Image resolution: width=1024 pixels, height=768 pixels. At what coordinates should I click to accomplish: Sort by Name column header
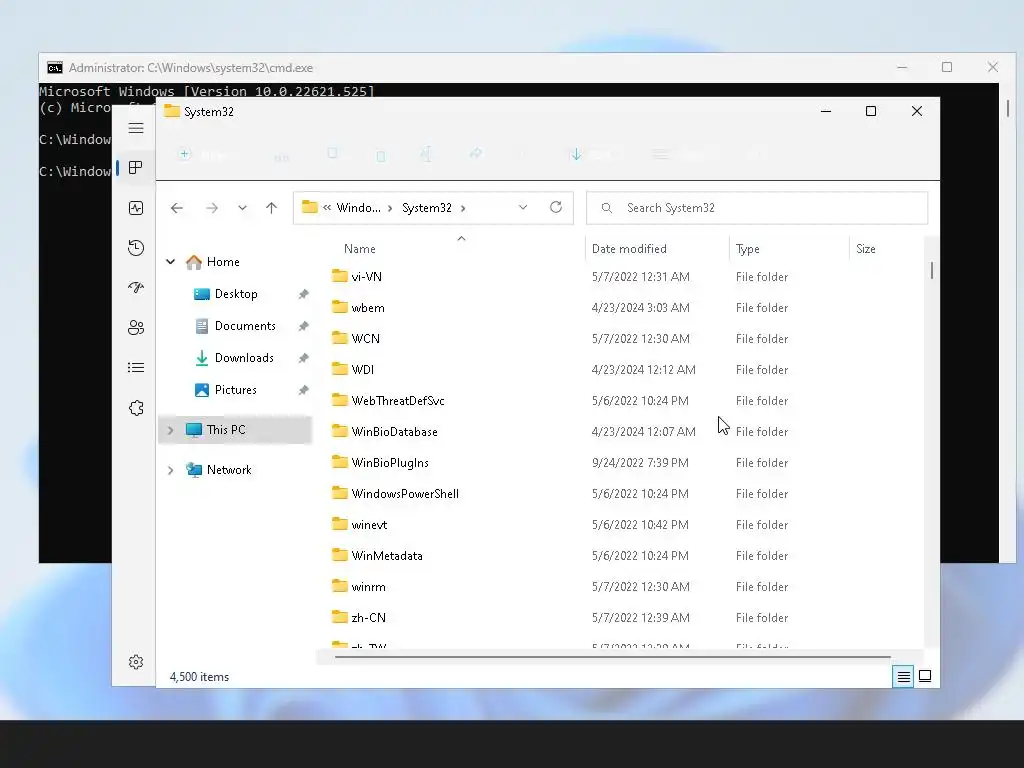click(x=360, y=249)
